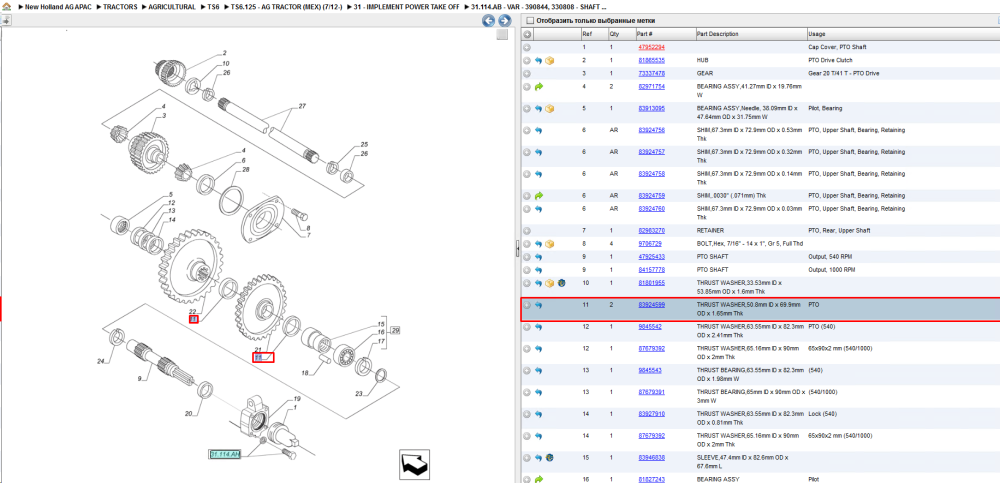Image resolution: width=1000 pixels, height=483 pixels.
Task: Select callout 27 in the diagram
Action: coord(302,106)
